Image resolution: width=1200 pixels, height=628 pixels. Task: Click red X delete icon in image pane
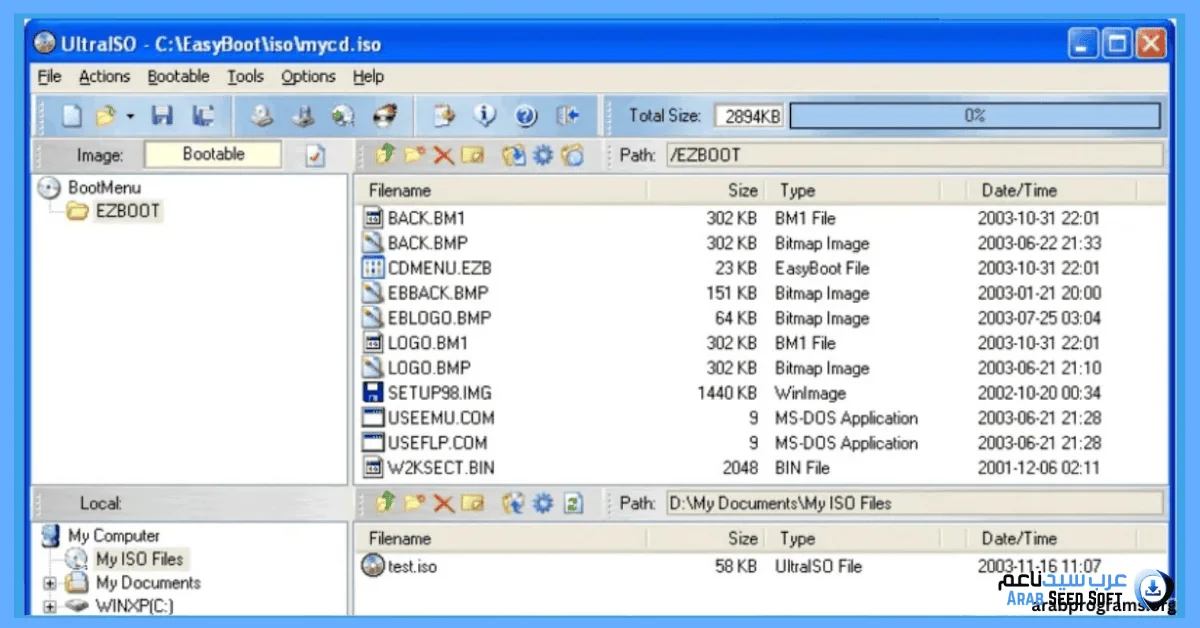pos(443,155)
